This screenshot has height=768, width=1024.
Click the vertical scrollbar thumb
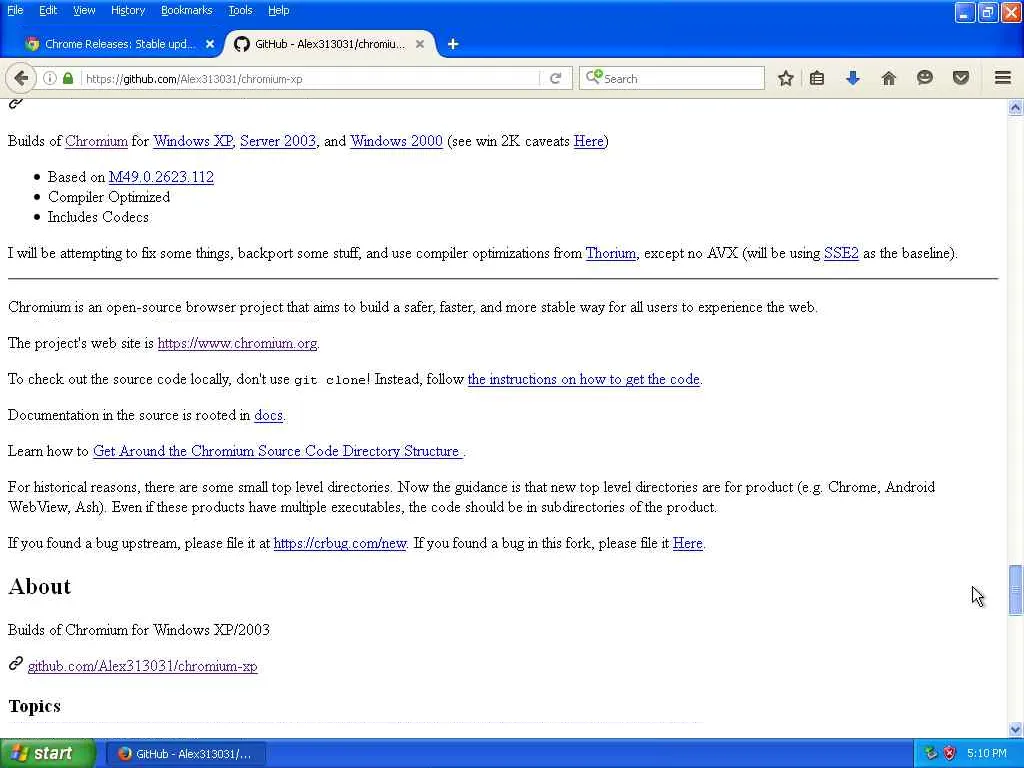click(x=1015, y=590)
